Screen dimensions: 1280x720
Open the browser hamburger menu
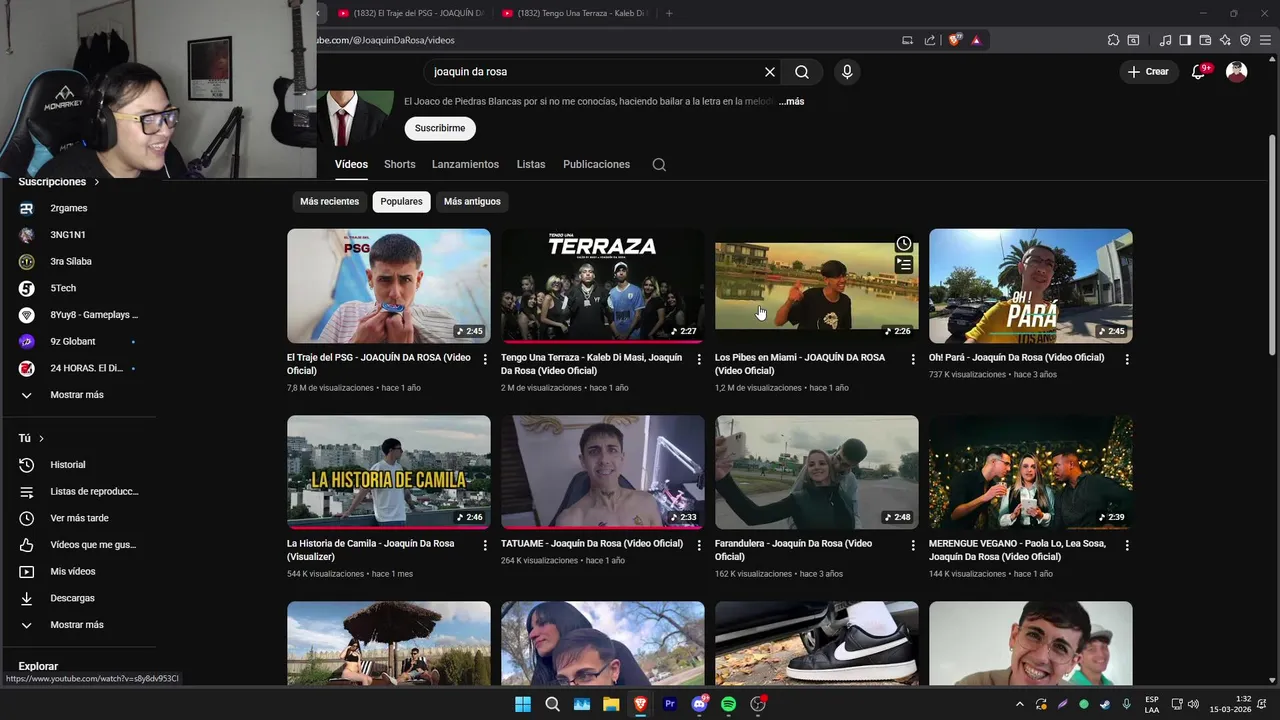pos(1265,40)
